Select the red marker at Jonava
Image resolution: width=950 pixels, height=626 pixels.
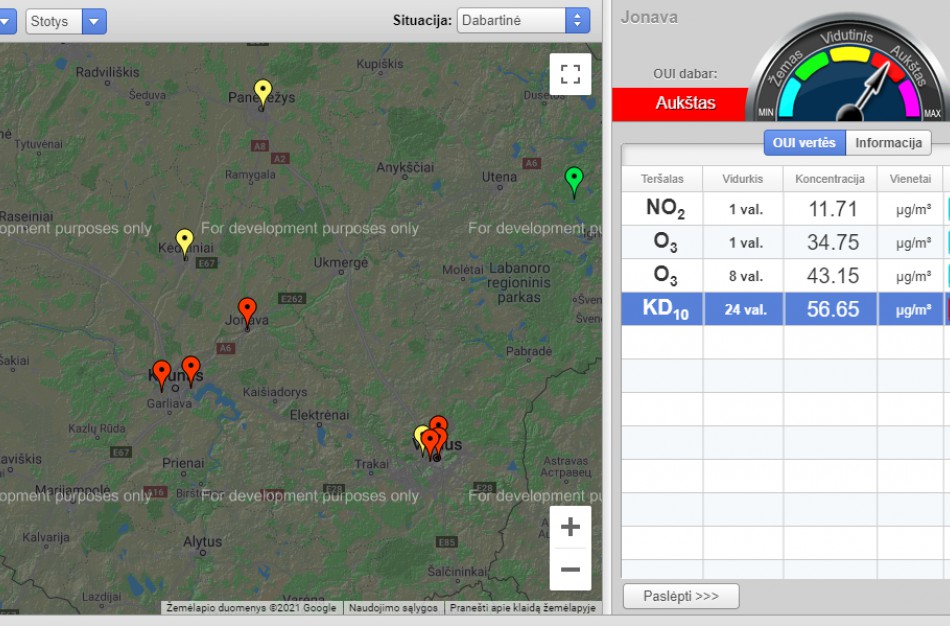pyautogui.click(x=247, y=310)
